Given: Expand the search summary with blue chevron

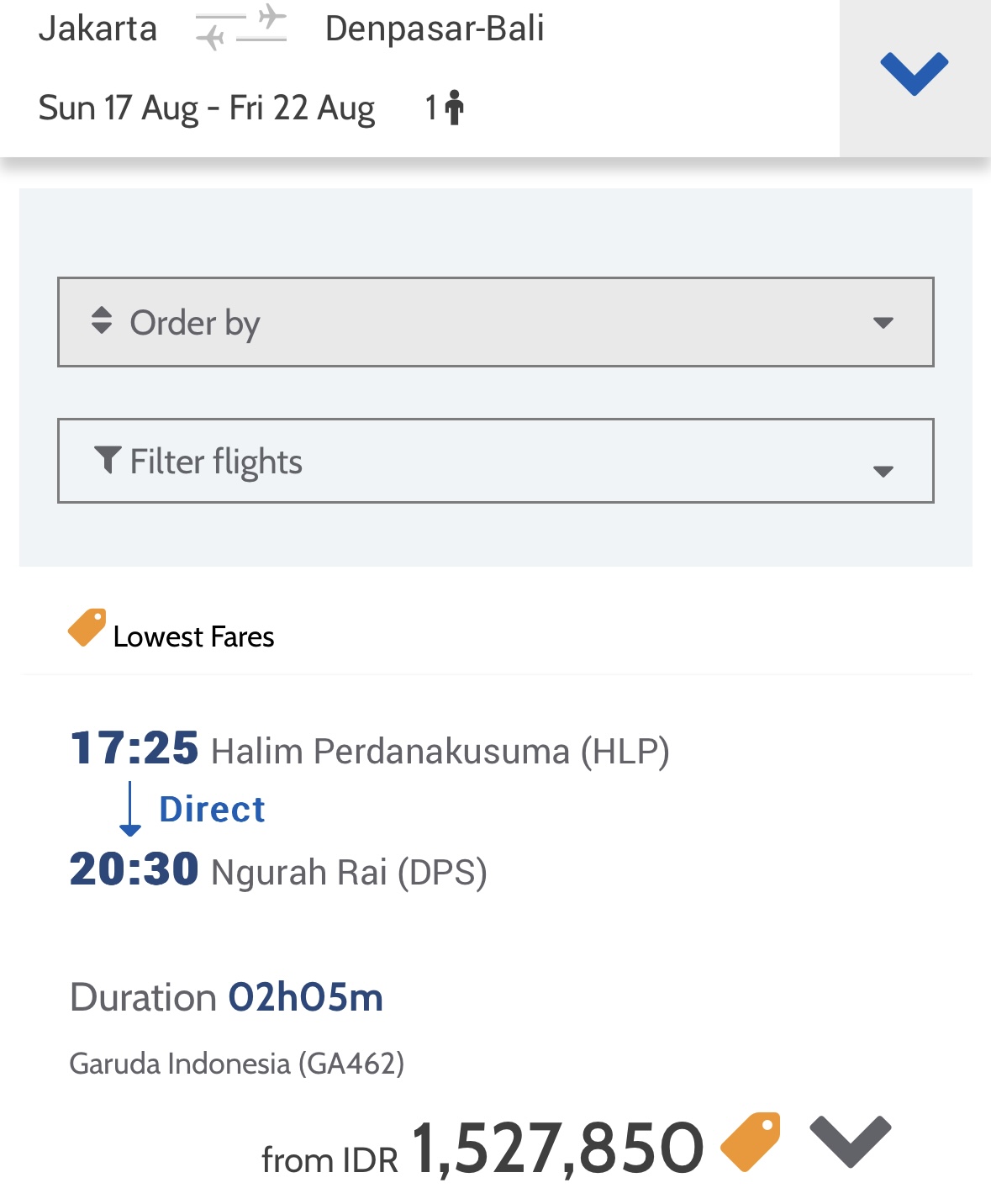Looking at the screenshot, I should 915,74.
